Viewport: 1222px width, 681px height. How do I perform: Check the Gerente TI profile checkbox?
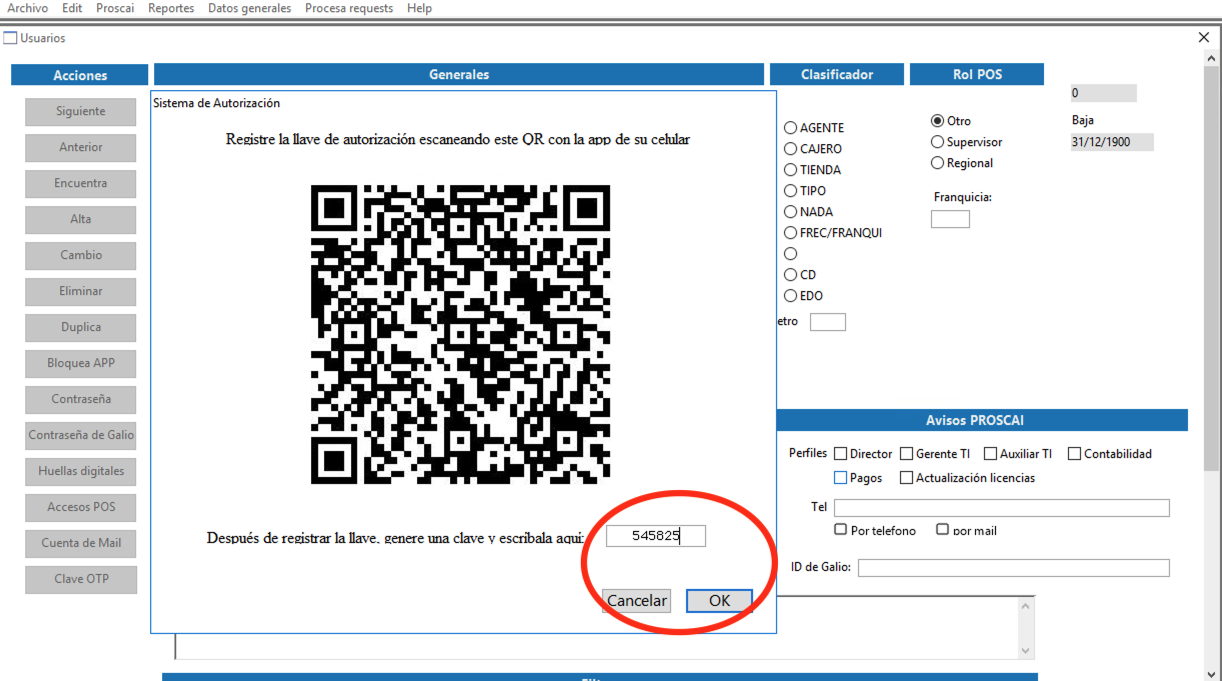[x=907, y=454]
